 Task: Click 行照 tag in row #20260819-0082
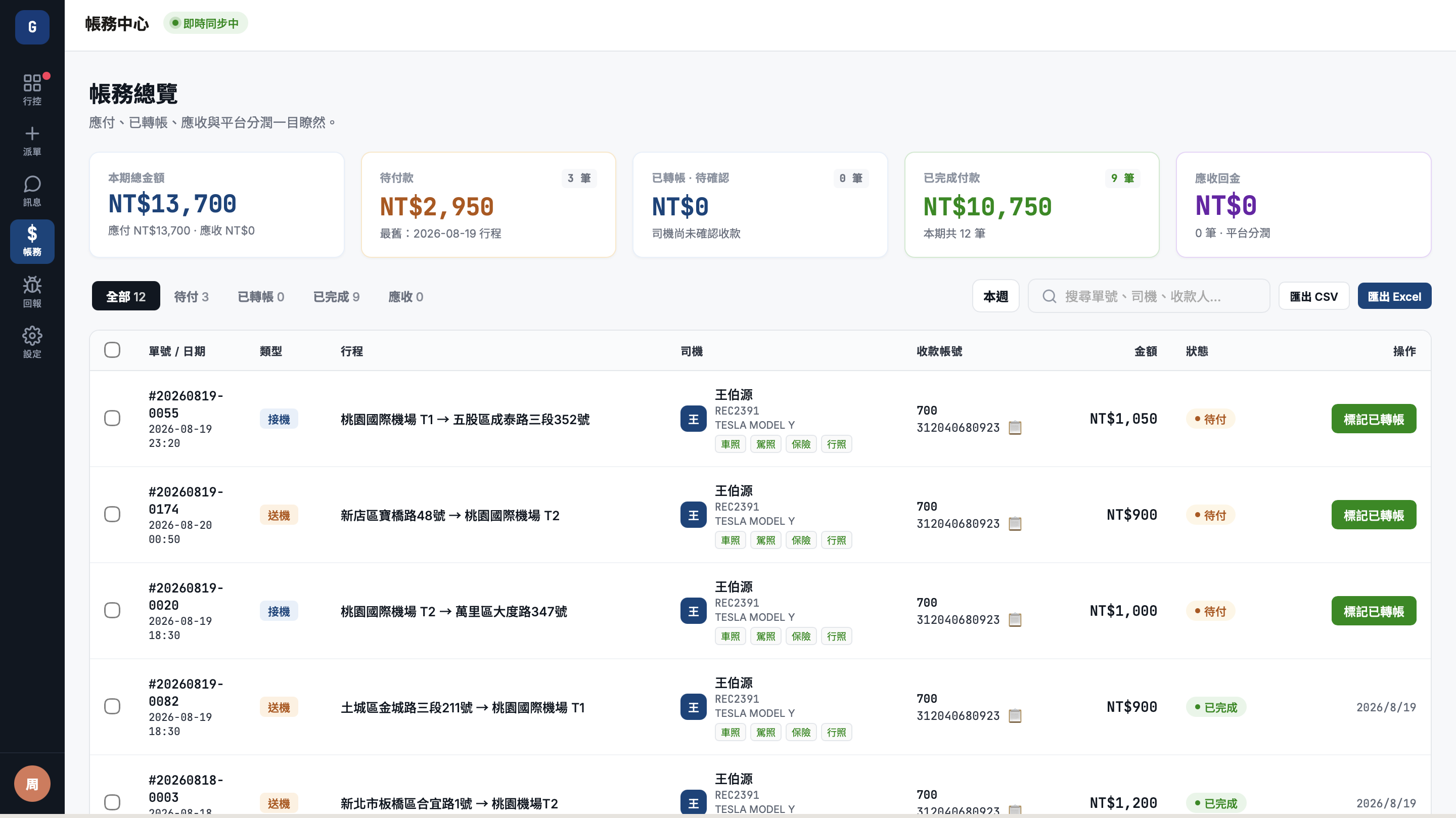[837, 733]
